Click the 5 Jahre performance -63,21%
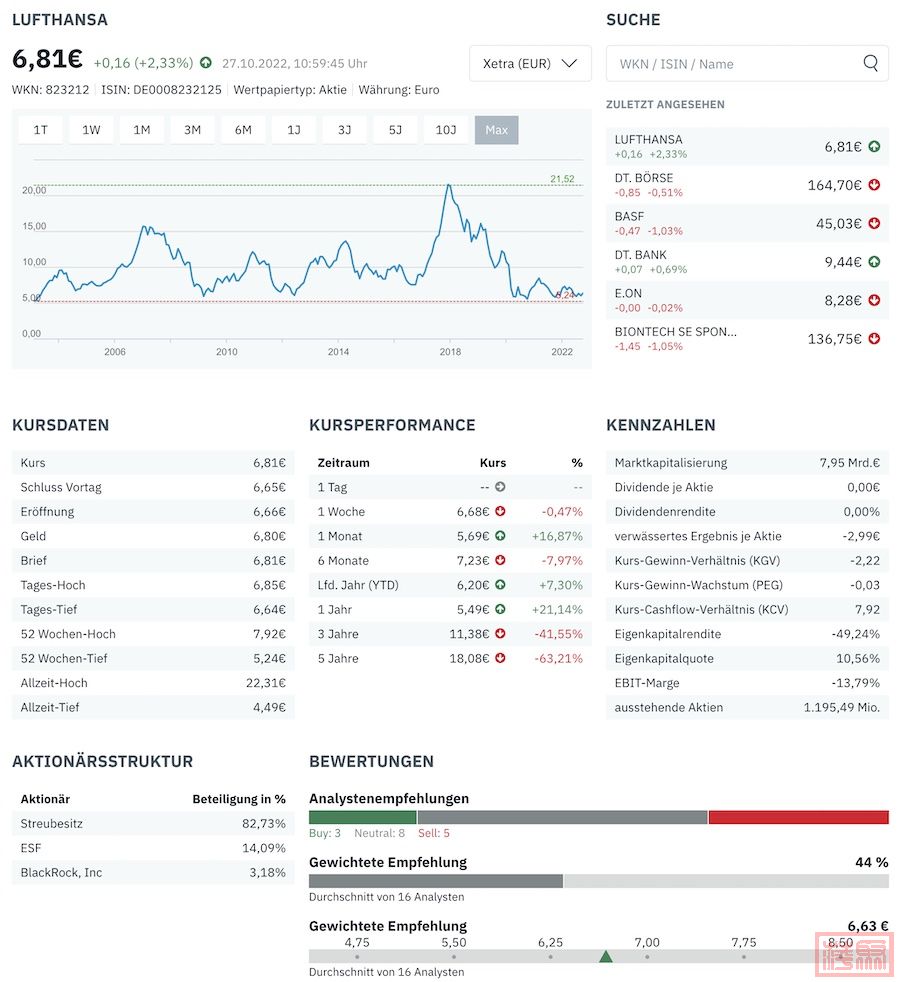 click(x=559, y=658)
